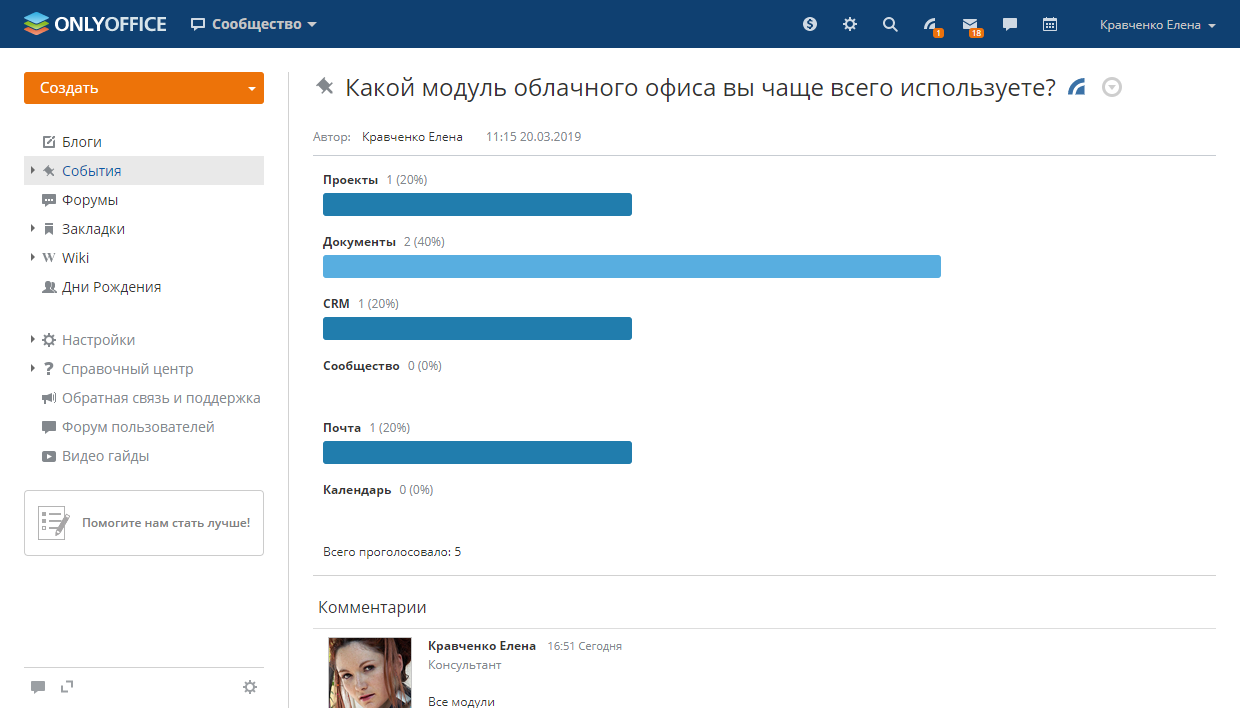
Task: Click the sidebar settings gear at bottom
Action: [250, 687]
